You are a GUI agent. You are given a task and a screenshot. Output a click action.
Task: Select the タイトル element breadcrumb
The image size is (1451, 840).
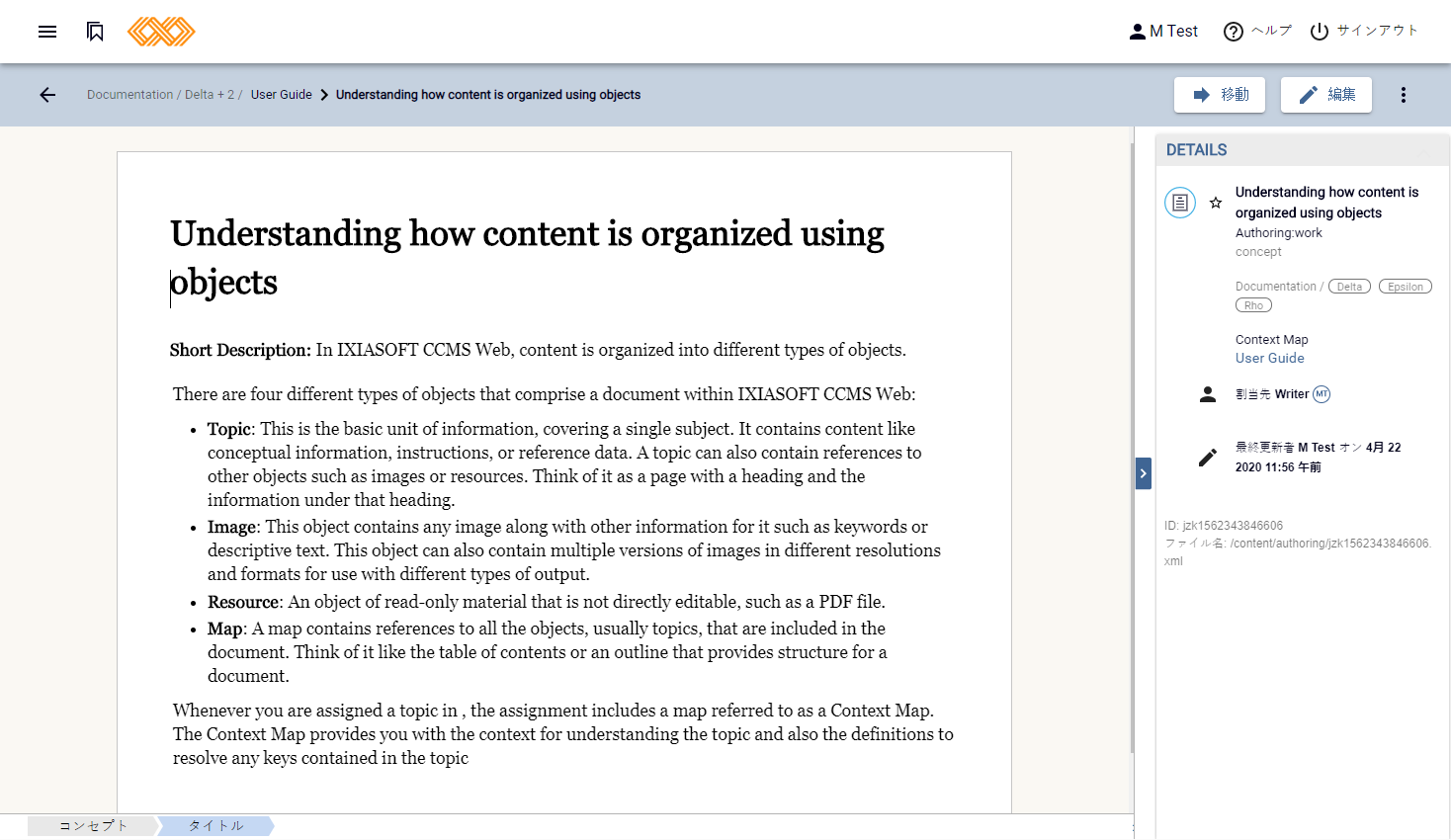[x=216, y=826]
